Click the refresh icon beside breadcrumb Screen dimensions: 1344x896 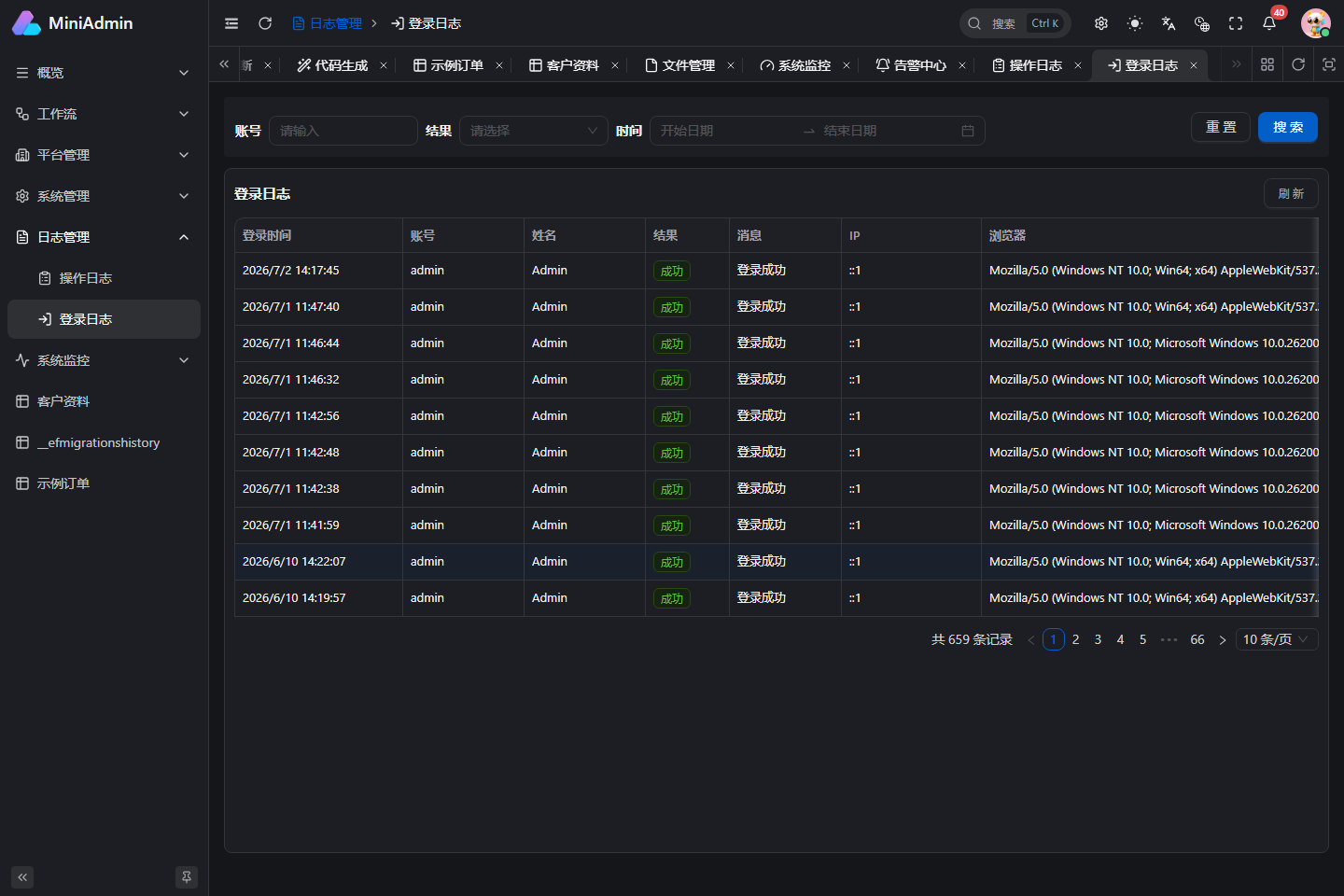click(265, 23)
